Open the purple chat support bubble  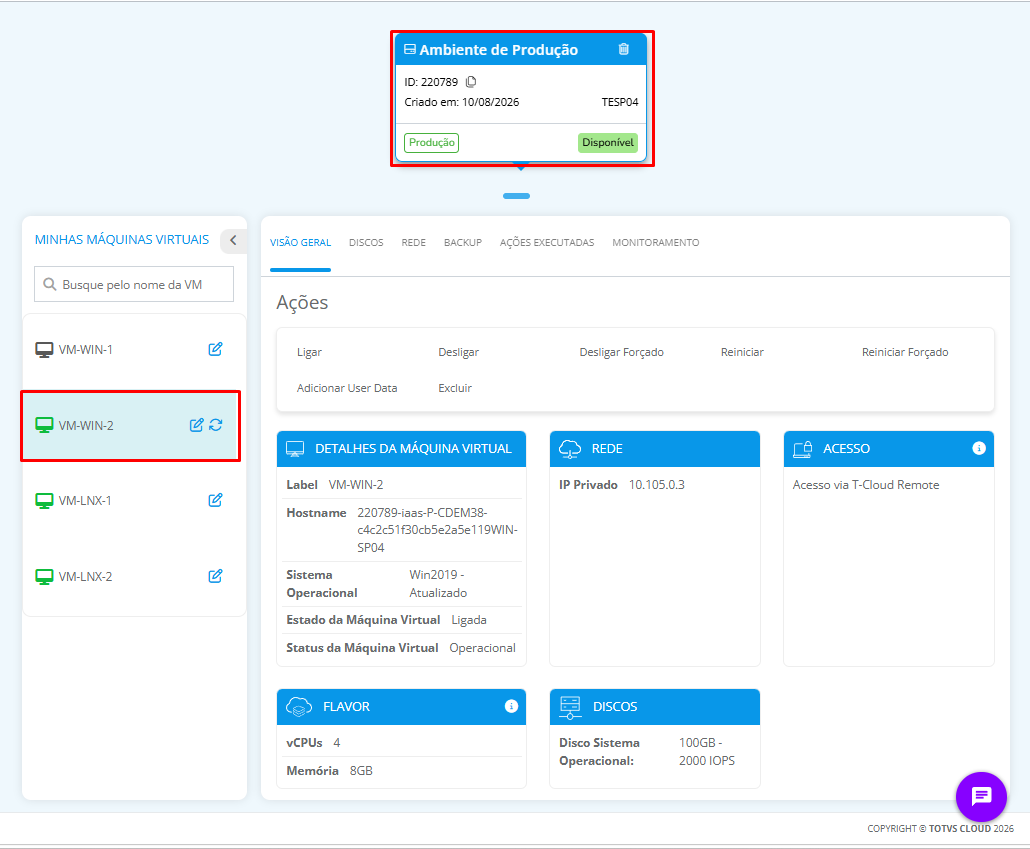tap(981, 797)
